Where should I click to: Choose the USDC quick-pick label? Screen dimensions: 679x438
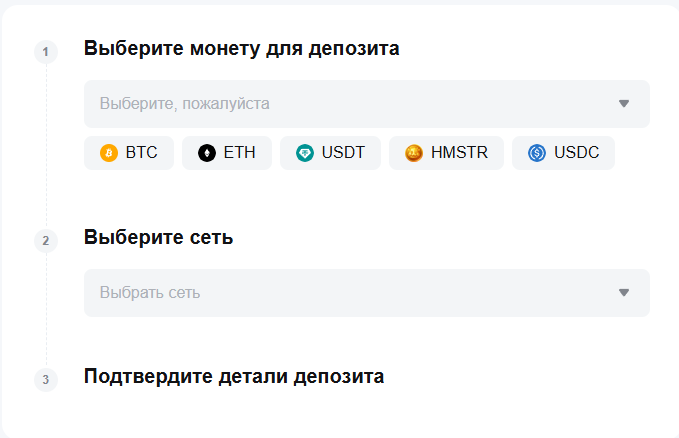click(x=577, y=153)
